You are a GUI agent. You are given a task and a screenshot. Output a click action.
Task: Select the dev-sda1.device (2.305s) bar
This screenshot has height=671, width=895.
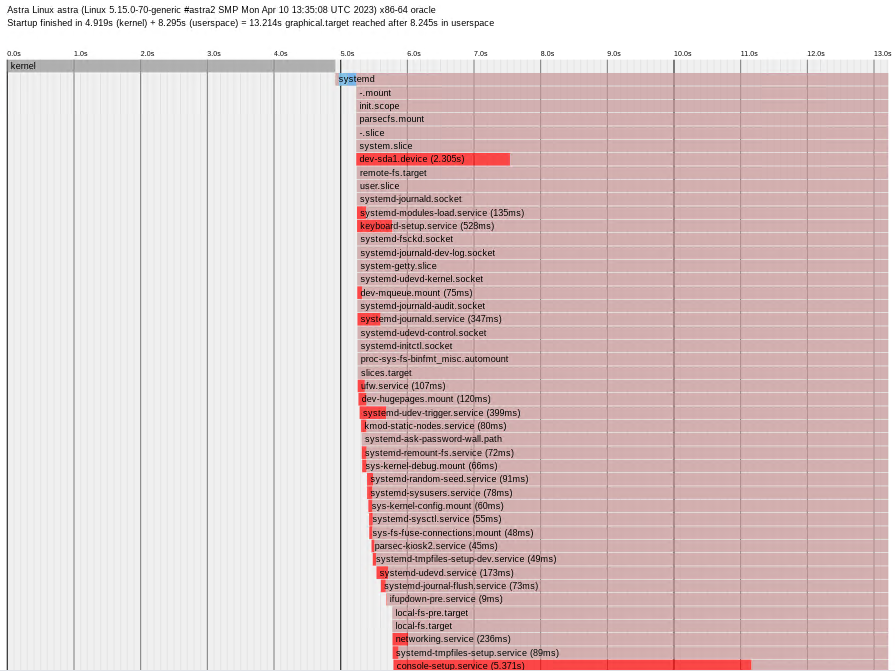(x=433, y=159)
